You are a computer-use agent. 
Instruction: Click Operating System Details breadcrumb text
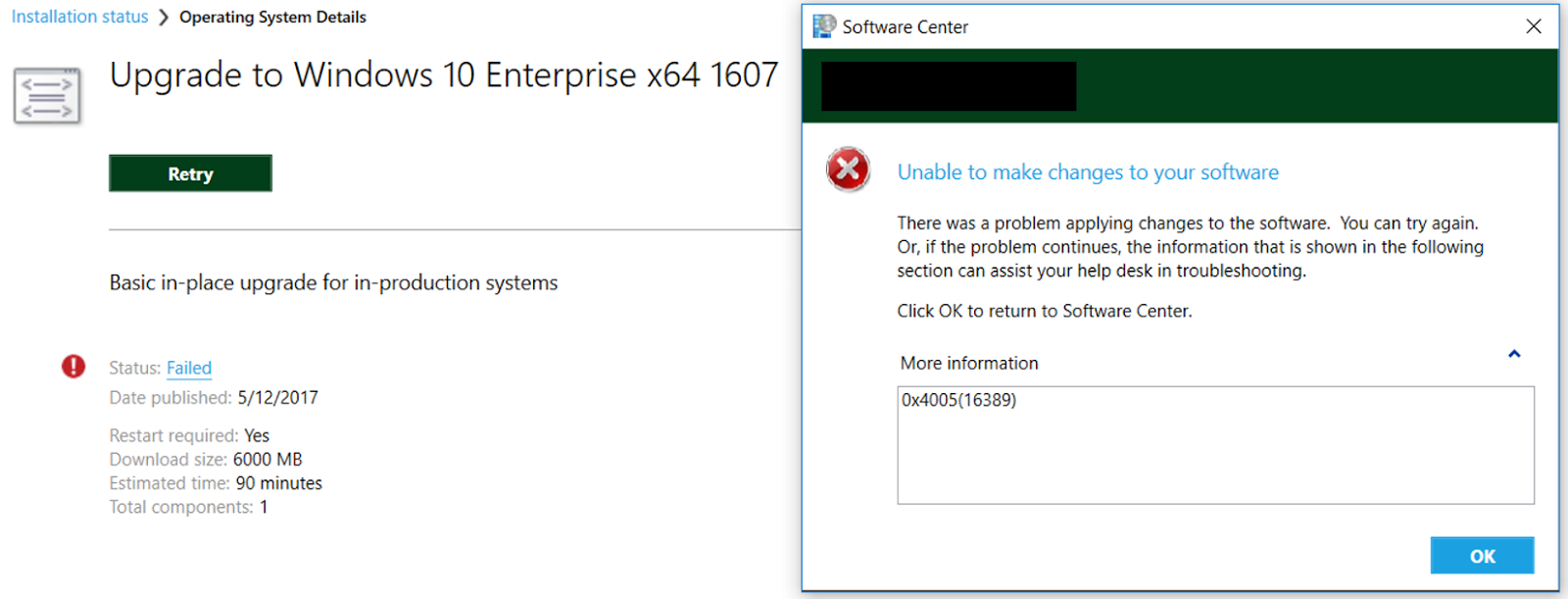pos(272,17)
